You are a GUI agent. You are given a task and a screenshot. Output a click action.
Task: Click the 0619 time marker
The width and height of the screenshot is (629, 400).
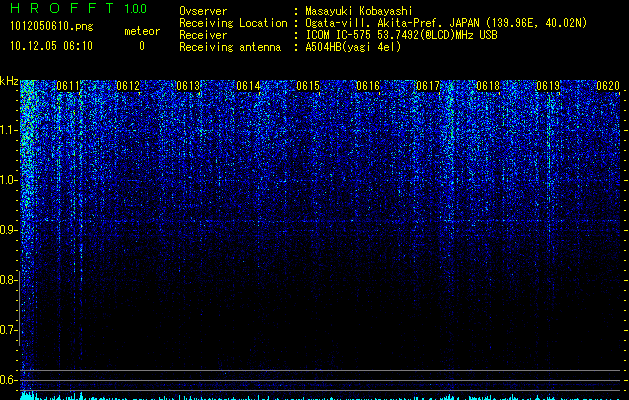tap(548, 86)
